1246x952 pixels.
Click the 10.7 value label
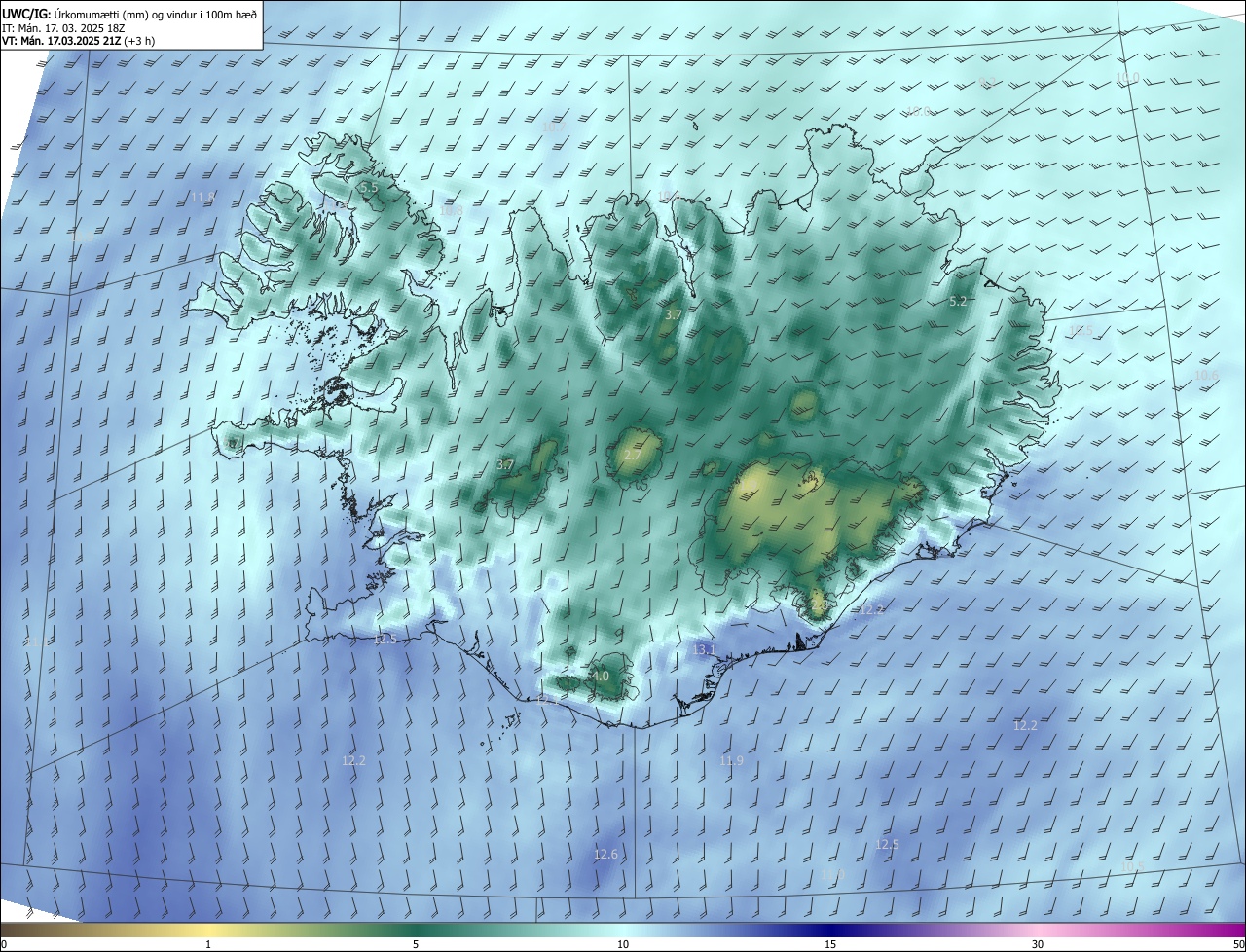pos(553,127)
